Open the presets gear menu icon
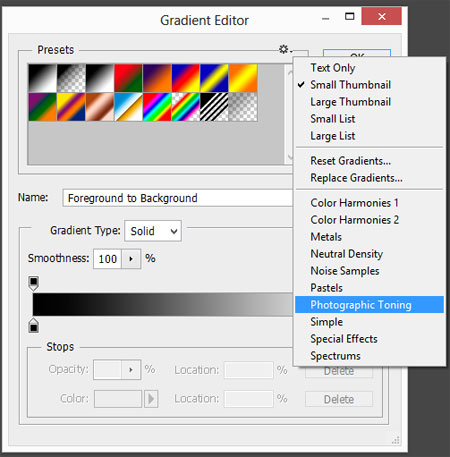Screen dimensions: 450x457 coord(285,49)
